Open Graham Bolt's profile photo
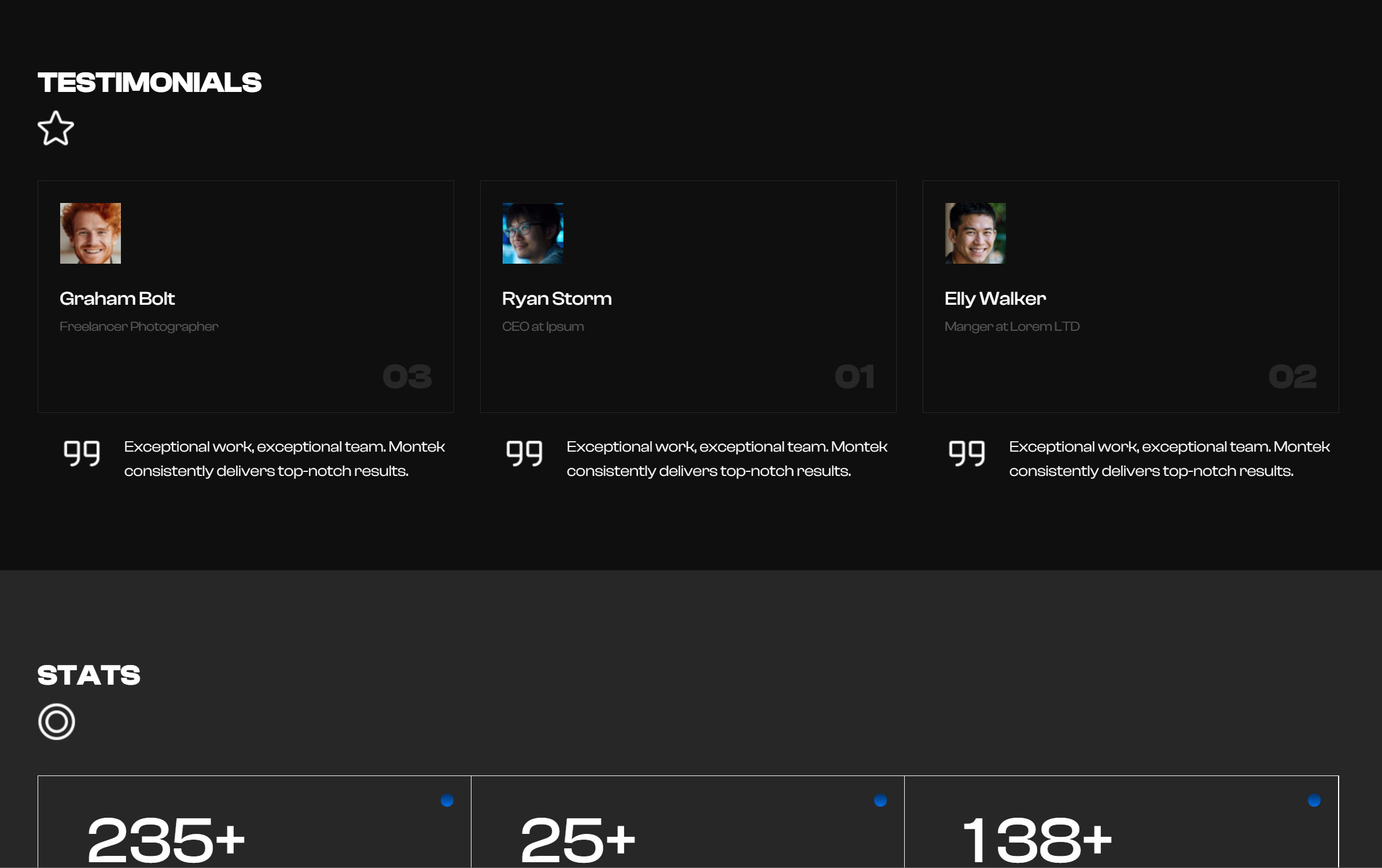The height and width of the screenshot is (868, 1382). 90,233
